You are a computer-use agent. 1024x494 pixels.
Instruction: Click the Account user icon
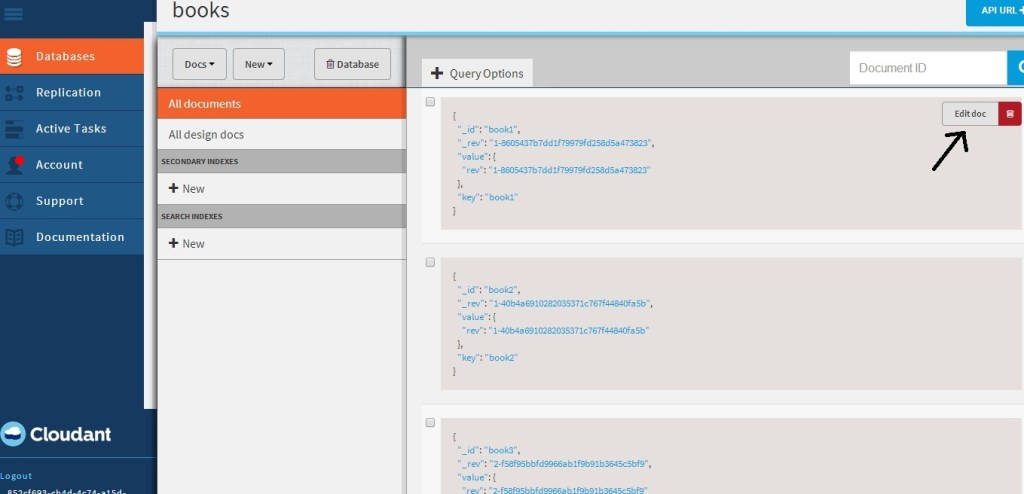click(x=14, y=165)
